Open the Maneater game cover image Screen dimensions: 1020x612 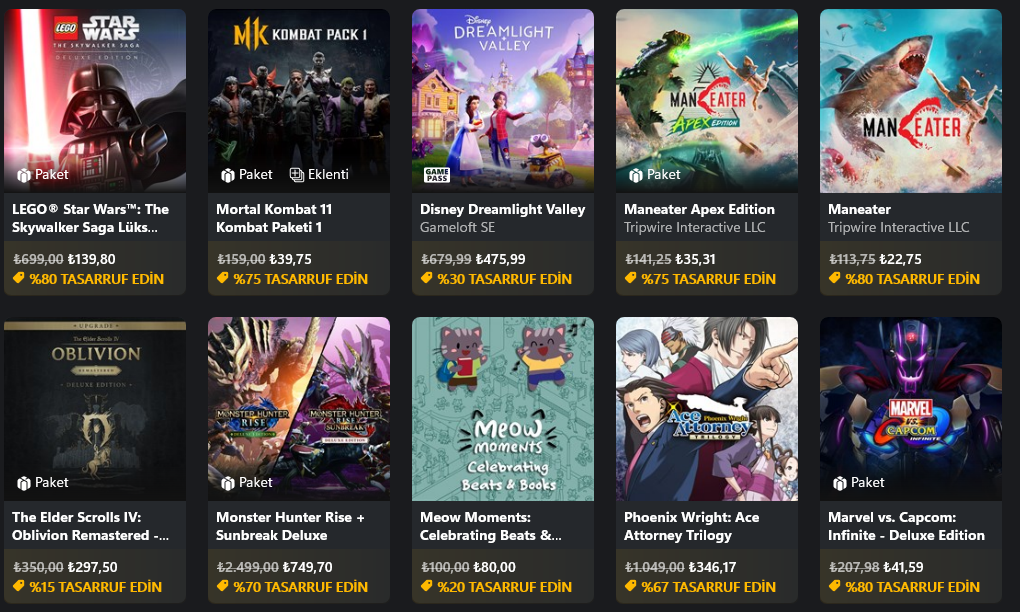point(911,101)
